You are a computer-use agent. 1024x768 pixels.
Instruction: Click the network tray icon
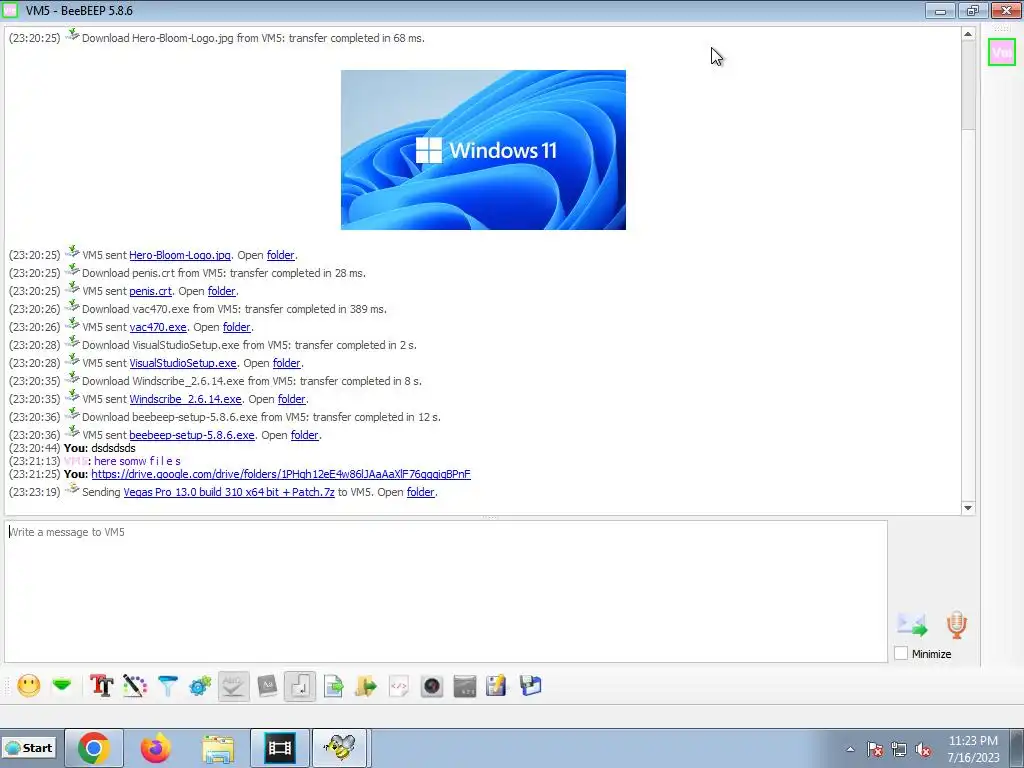click(899, 749)
